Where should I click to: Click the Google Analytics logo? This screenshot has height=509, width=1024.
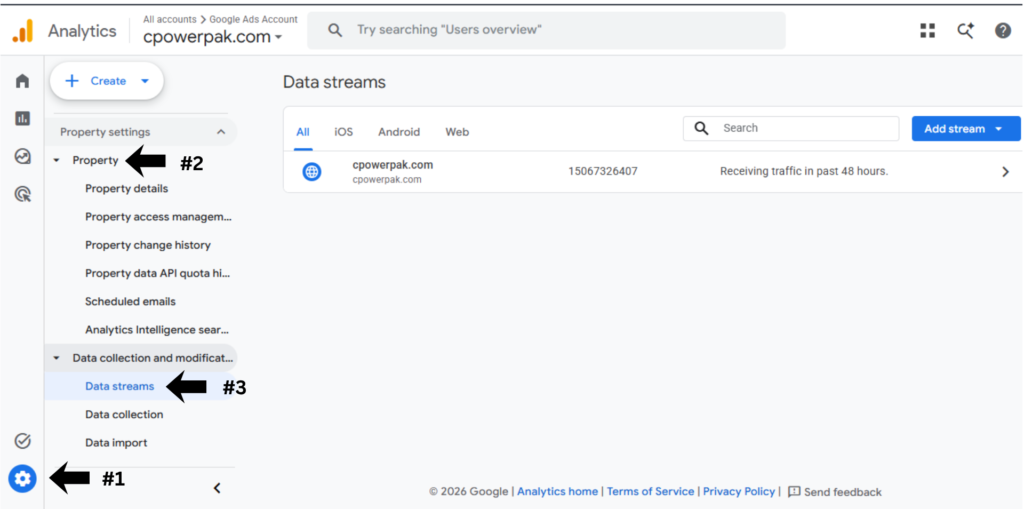click(x=22, y=31)
